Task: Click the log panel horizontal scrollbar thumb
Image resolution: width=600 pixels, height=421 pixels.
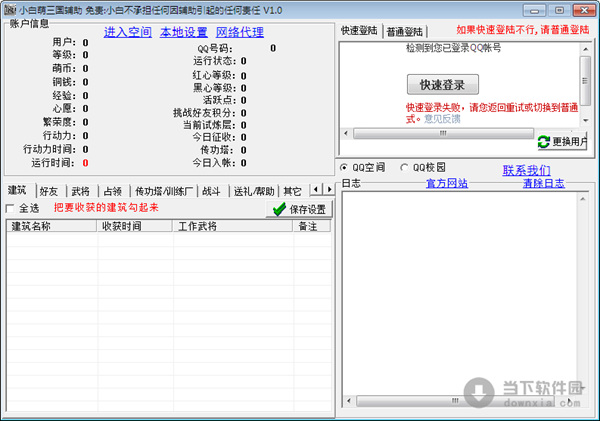Action: click(x=455, y=401)
